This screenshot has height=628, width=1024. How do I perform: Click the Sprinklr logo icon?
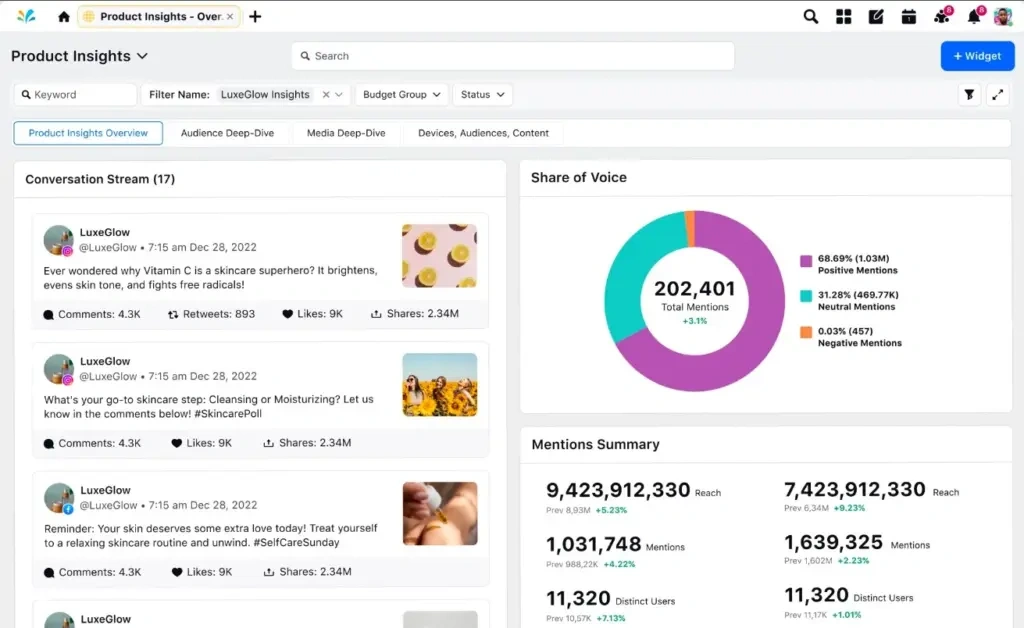click(x=26, y=16)
